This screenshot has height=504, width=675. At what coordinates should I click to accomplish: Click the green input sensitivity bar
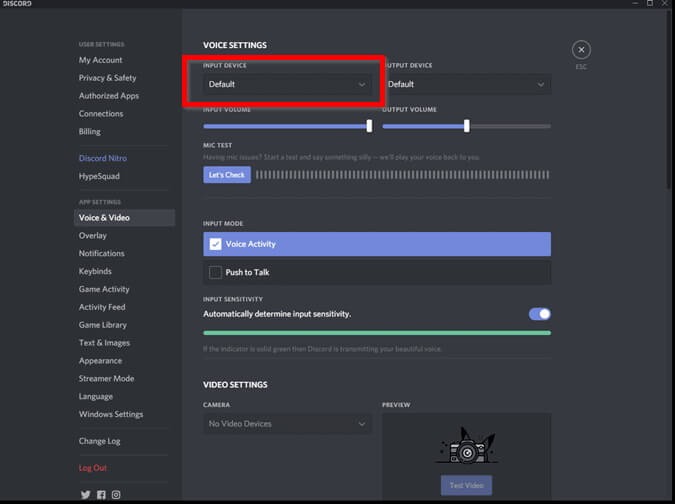pyautogui.click(x=377, y=333)
